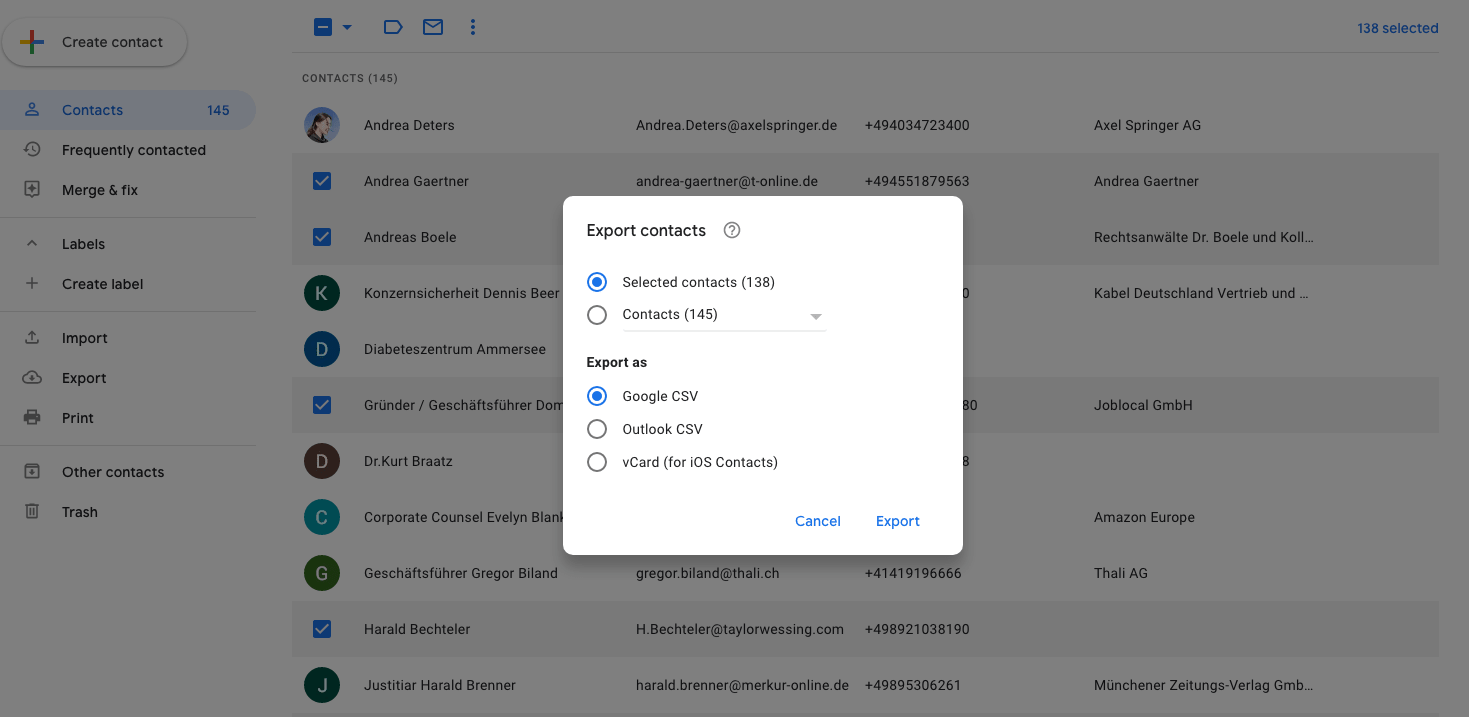Viewport: 1469px width, 717px height.
Task: Click the Create contact plus icon
Action: pos(31,42)
